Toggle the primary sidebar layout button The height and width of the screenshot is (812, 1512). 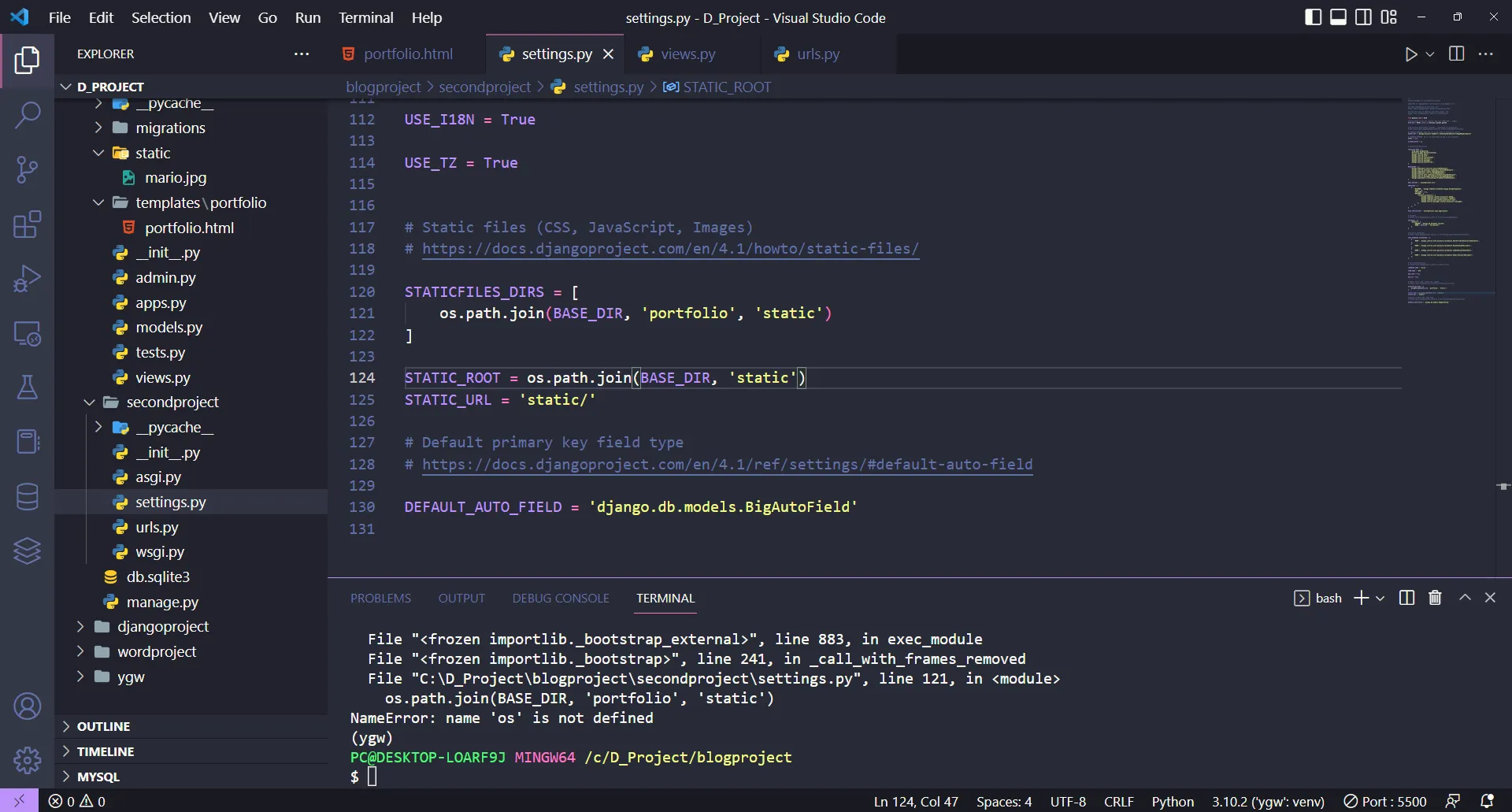[x=1313, y=17]
